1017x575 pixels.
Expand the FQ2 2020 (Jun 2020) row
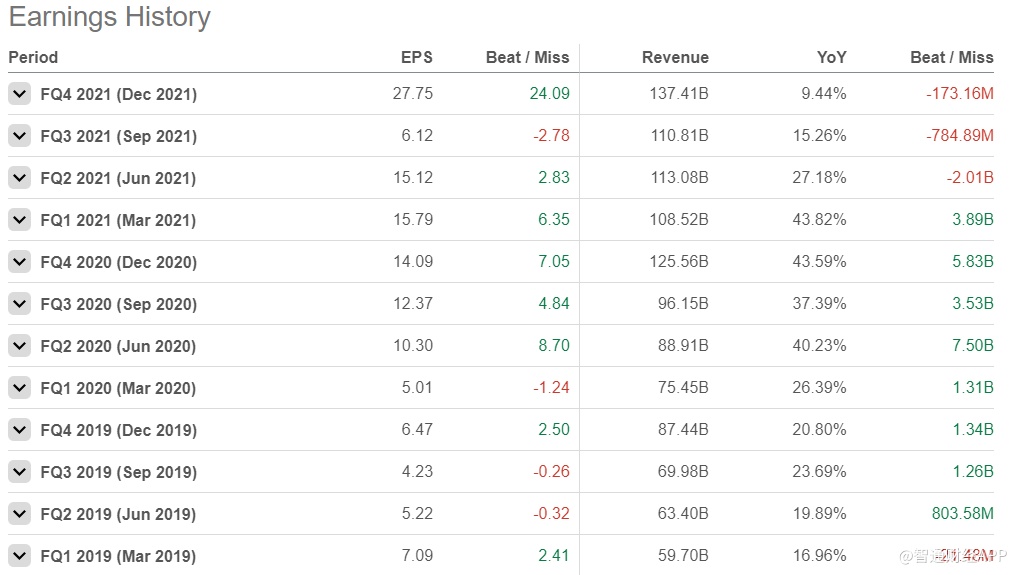point(19,346)
